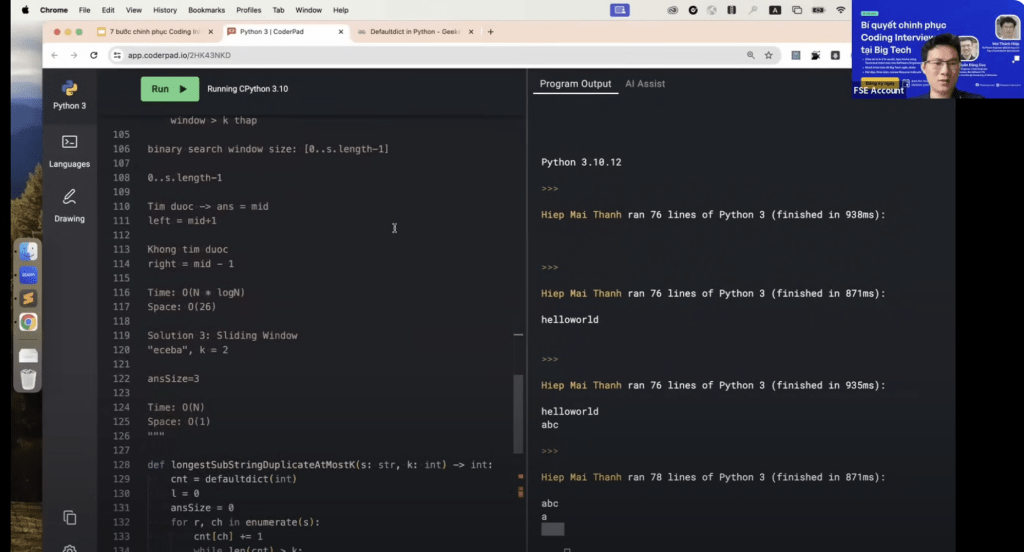Close the Python 3 CoderPad tab

pyautogui.click(x=340, y=31)
